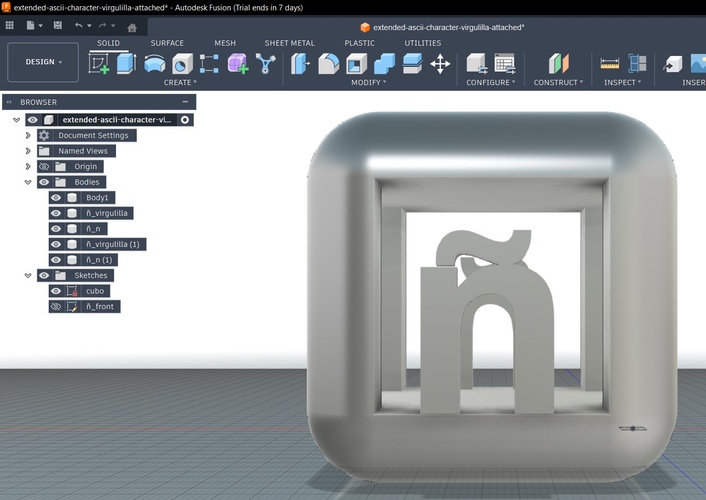Open the data panel grid icon
706x500 pixels.
tap(9, 26)
